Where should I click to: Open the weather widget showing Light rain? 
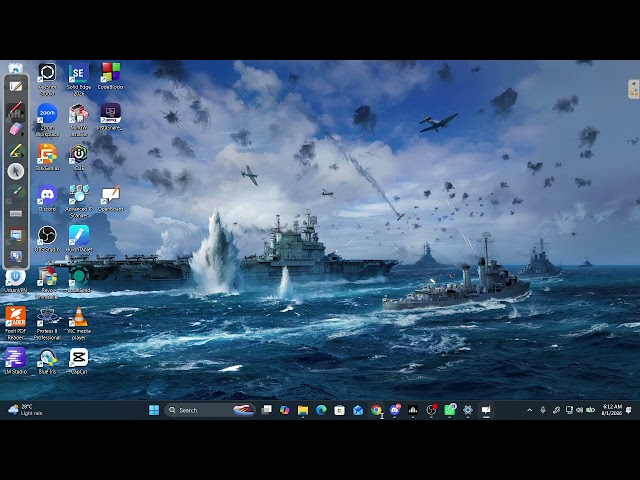[25, 410]
